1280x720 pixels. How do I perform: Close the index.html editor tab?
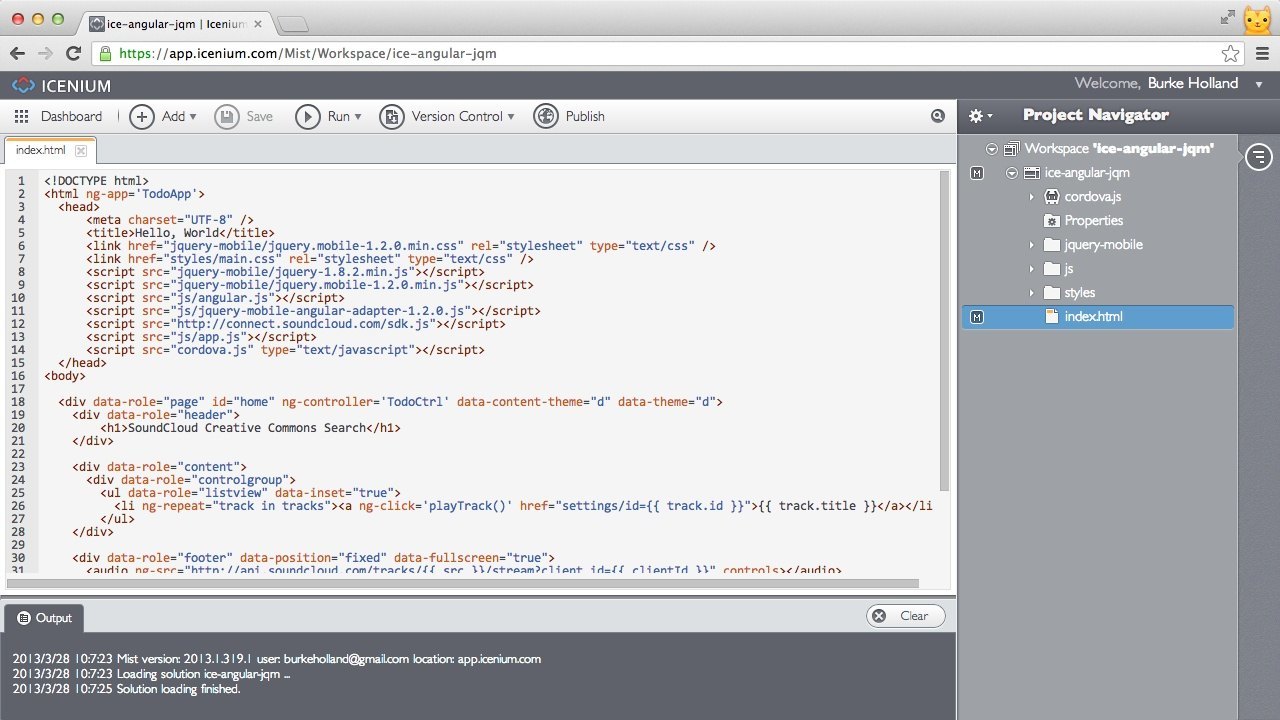click(x=81, y=151)
